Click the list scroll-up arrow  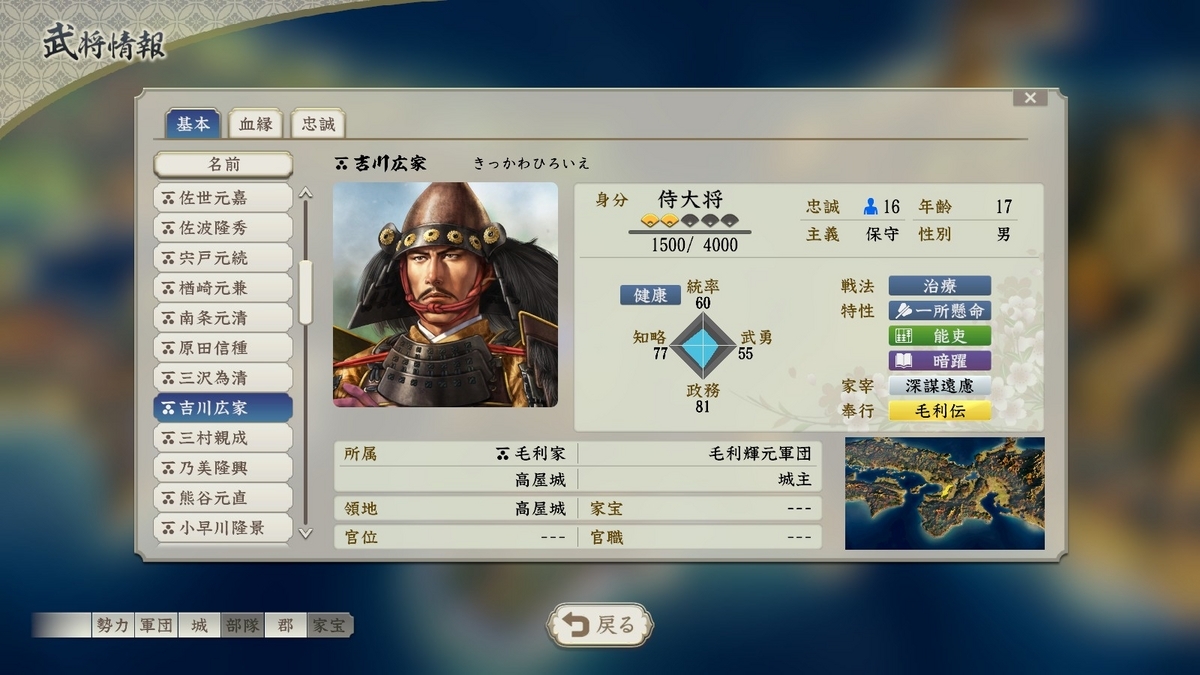coord(306,194)
